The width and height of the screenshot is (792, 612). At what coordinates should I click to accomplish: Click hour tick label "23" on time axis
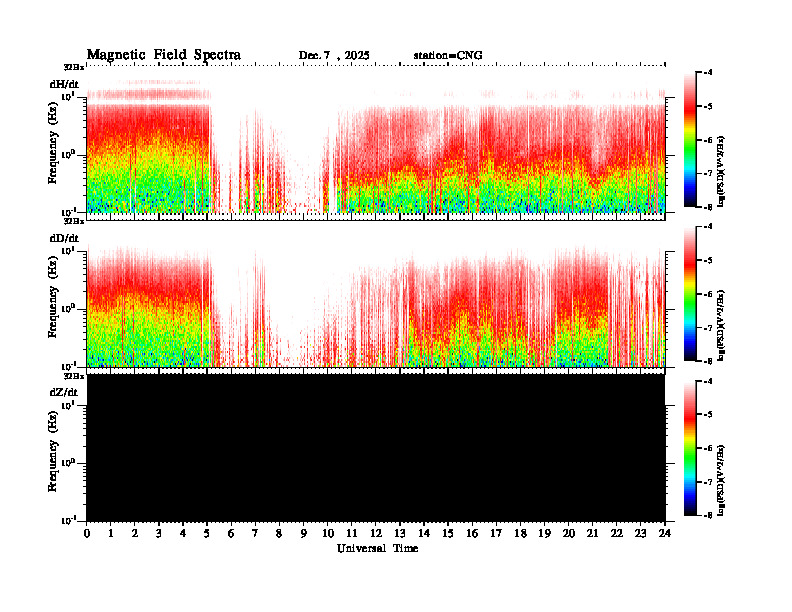click(x=641, y=533)
